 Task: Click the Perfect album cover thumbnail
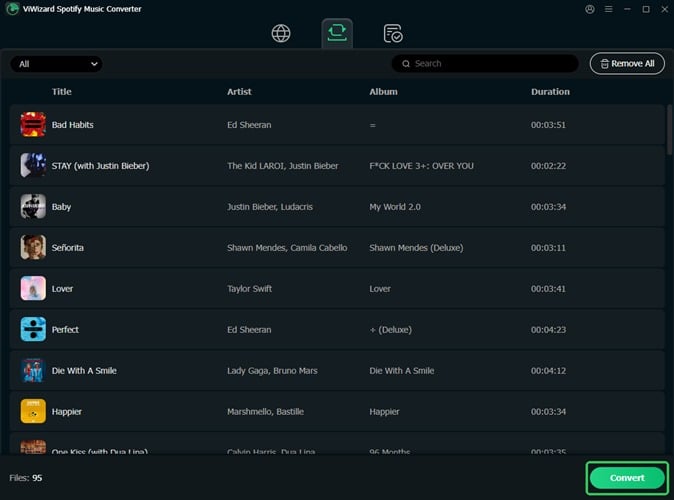(33, 329)
